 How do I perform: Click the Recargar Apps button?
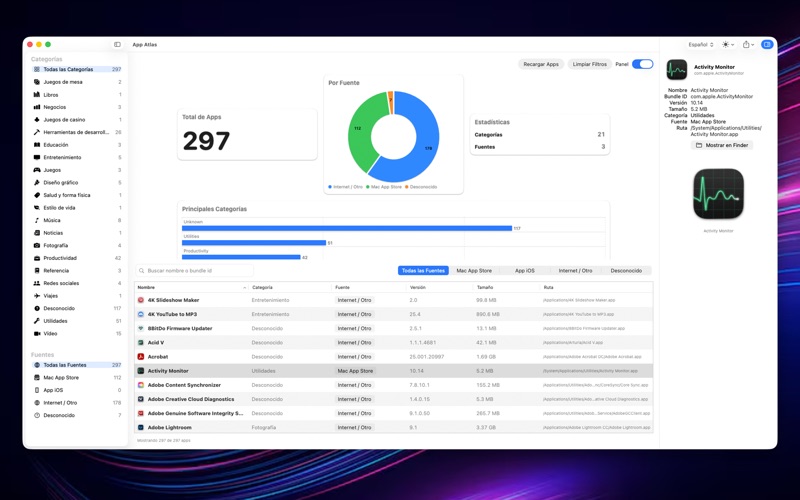coord(541,64)
